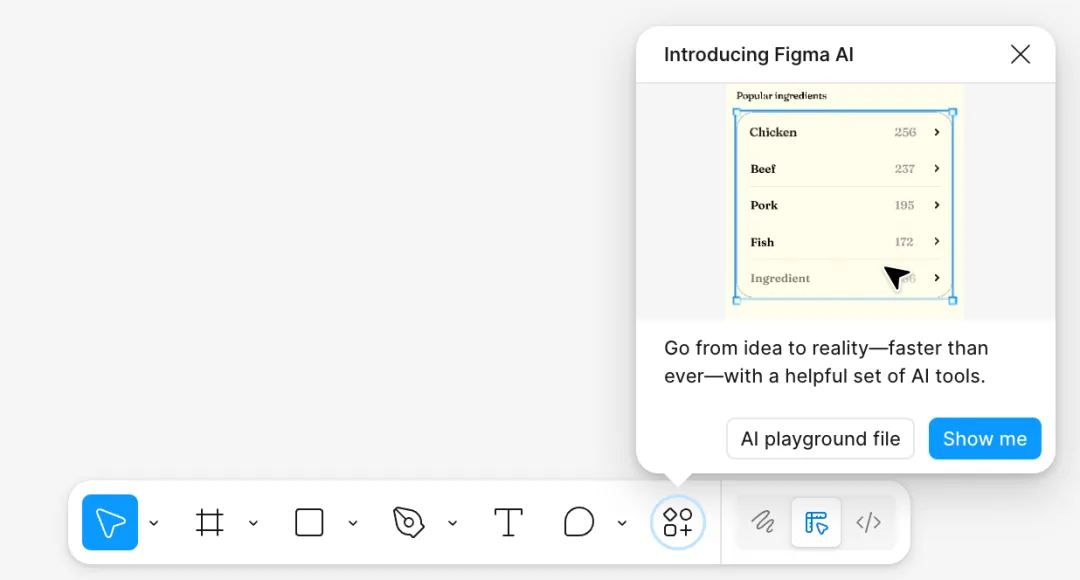Viewport: 1080px width, 580px height.
Task: Toggle Dev Mode code icon
Action: coord(868,522)
